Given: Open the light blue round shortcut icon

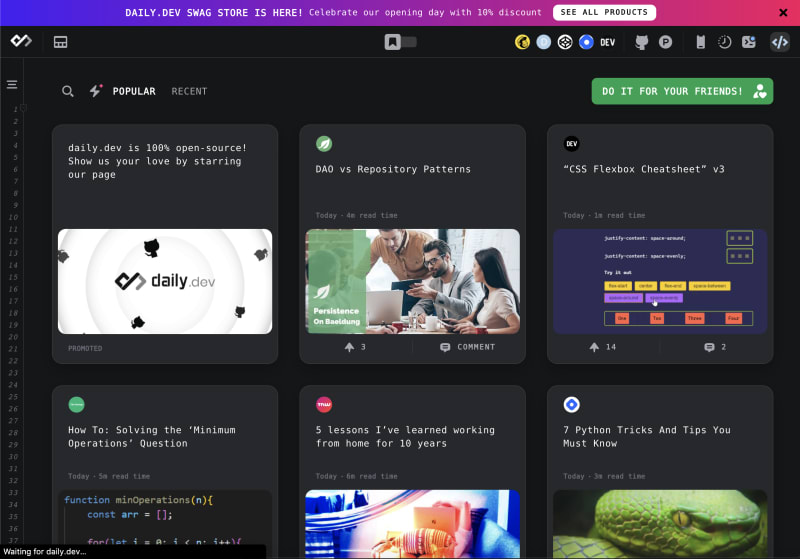Looking at the screenshot, I should click(543, 42).
